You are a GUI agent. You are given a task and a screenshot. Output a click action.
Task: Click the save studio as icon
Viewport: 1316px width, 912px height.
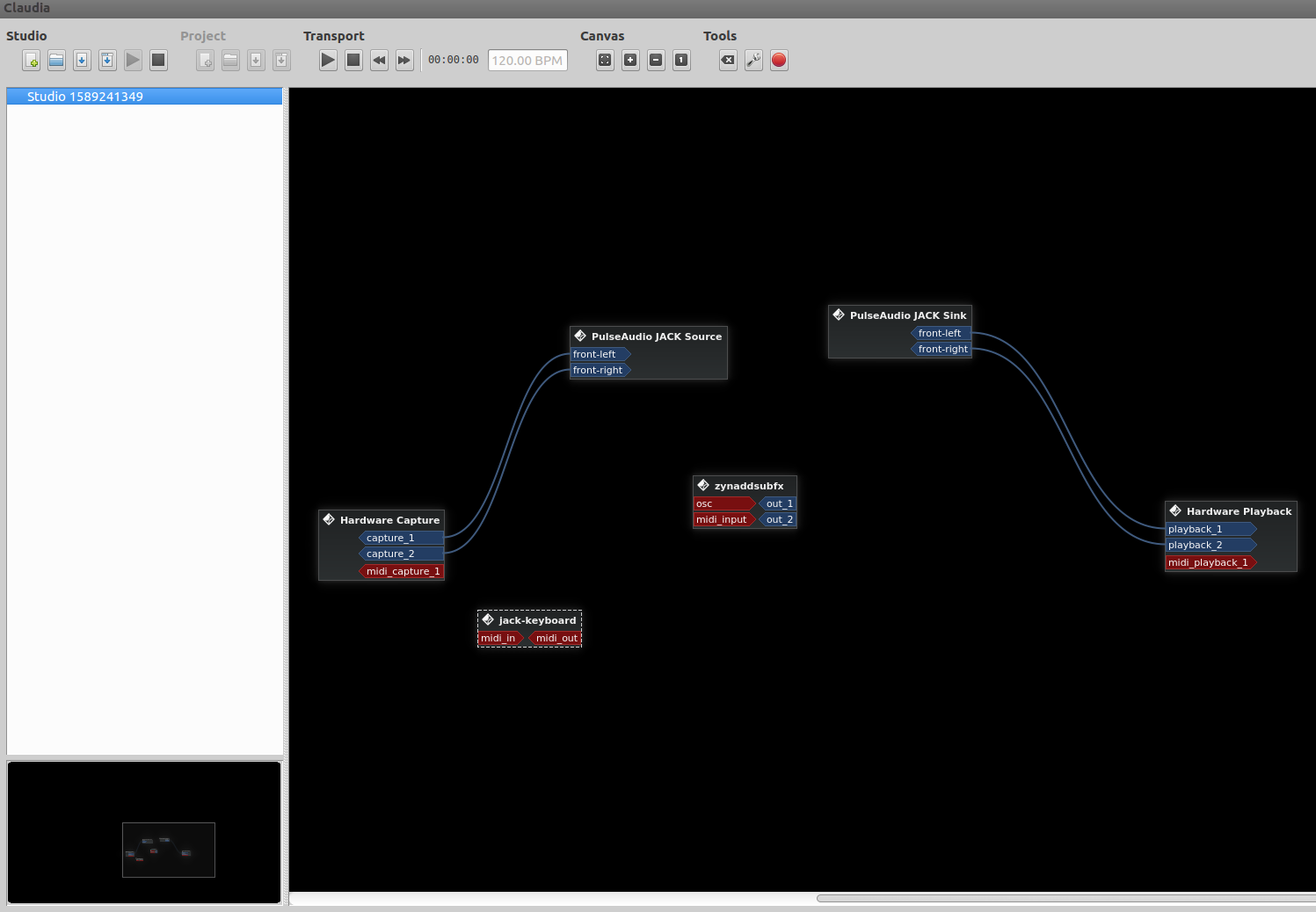click(107, 61)
